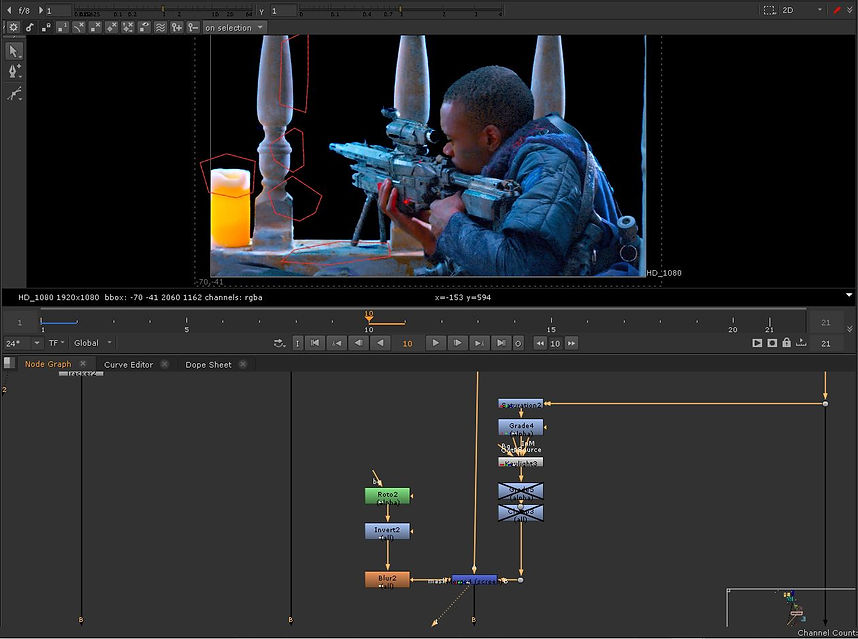Click the Y gamma toggle label
Image resolution: width=858 pixels, height=639 pixels.
[262, 10]
